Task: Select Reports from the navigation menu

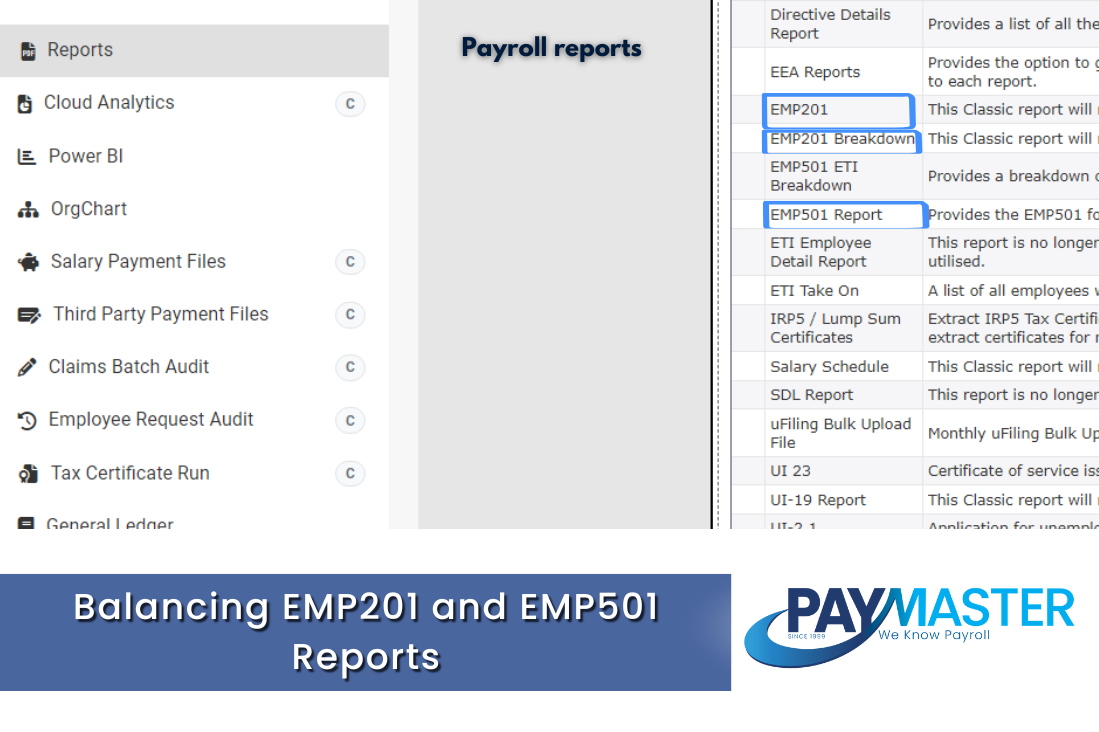Action: coord(79,50)
